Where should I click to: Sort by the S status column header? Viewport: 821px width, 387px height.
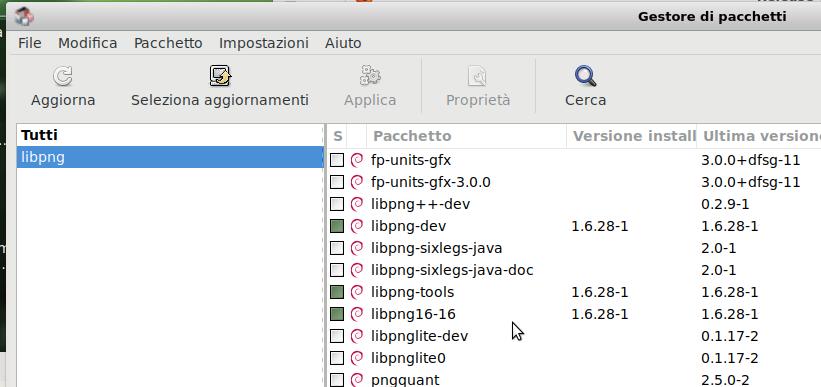click(338, 136)
